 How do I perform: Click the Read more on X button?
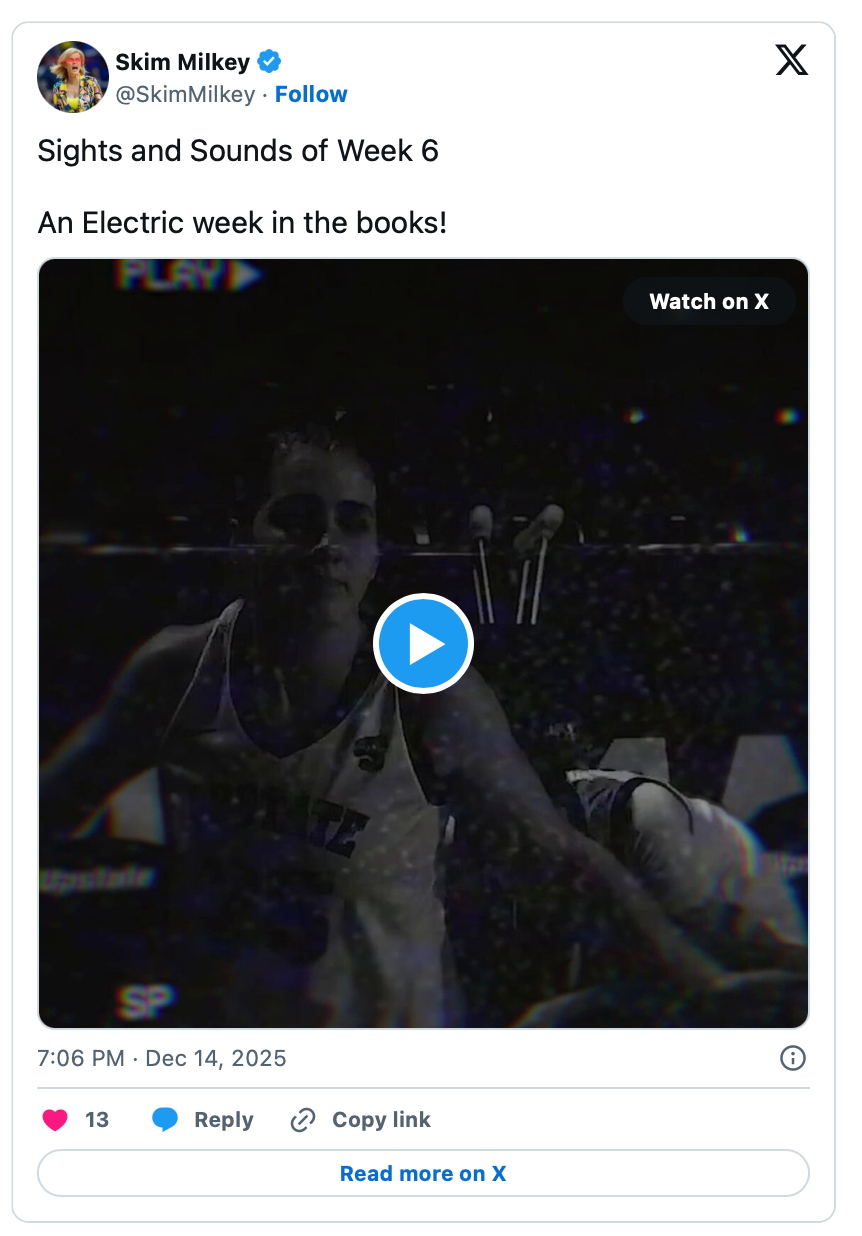pyautogui.click(x=423, y=1173)
